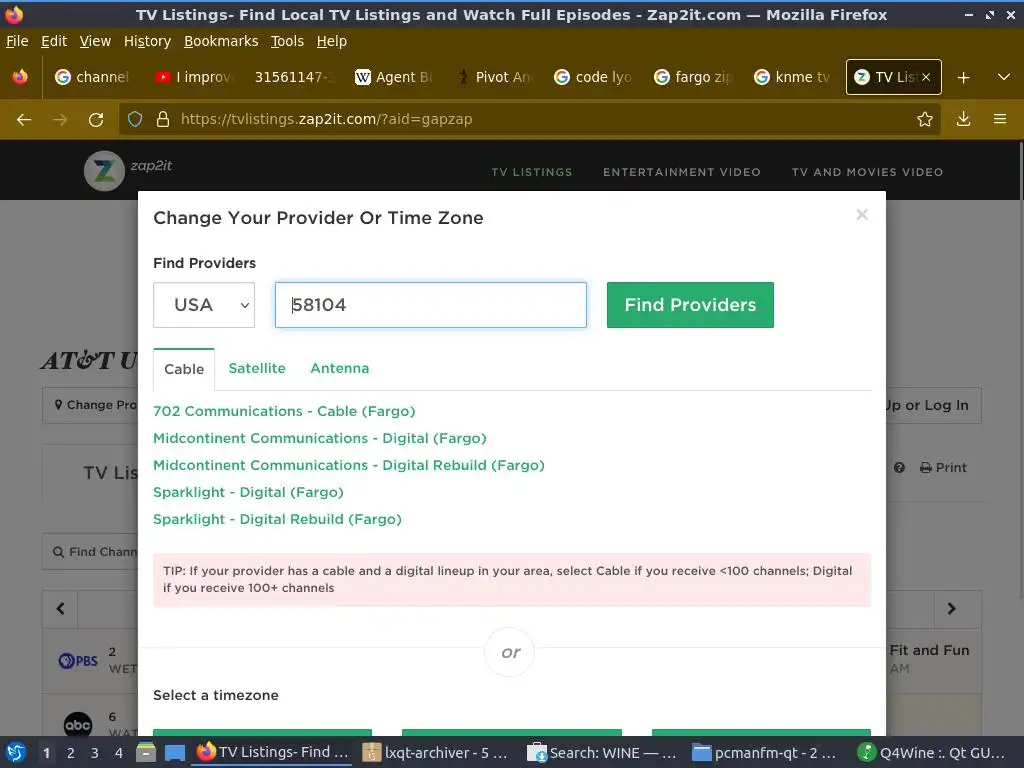Choose Midcontinent Communications - Digital (Fargo)
The height and width of the screenshot is (768, 1024).
pyautogui.click(x=320, y=438)
